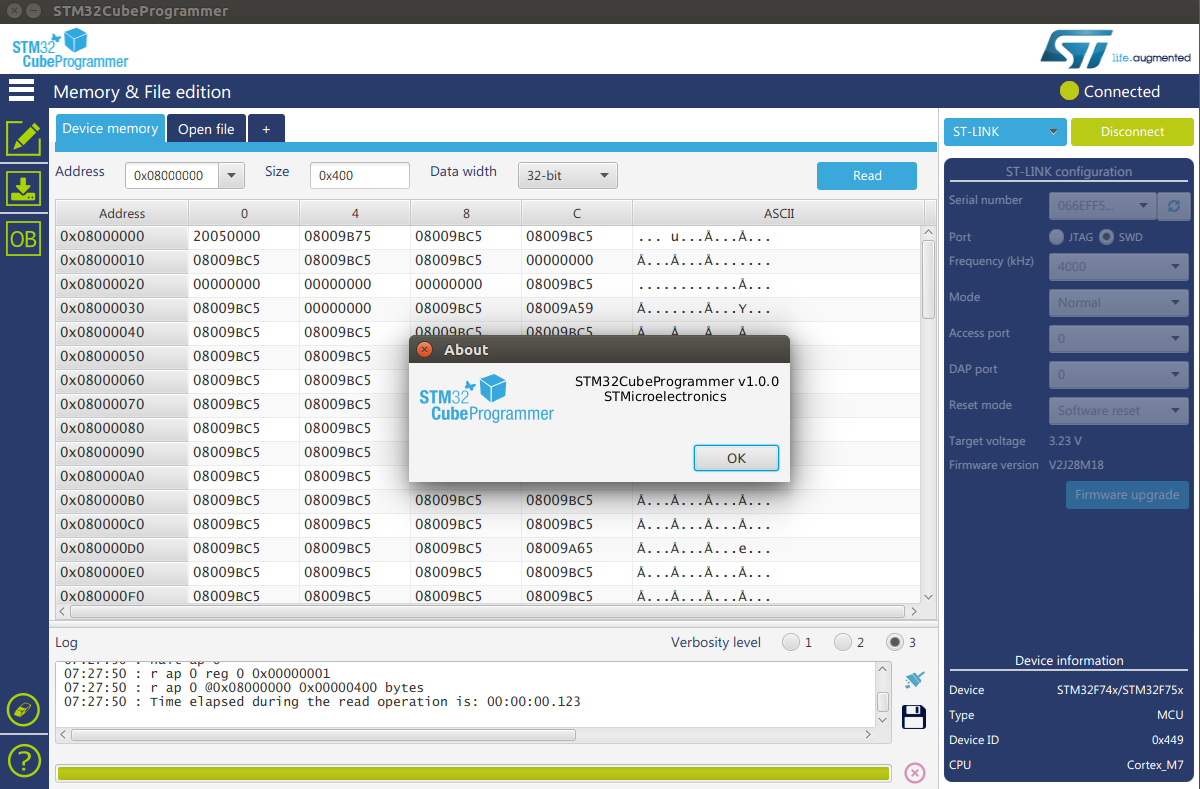Select address row 0x080000F0
Image resolution: width=1200 pixels, height=789 pixels.
(122, 596)
